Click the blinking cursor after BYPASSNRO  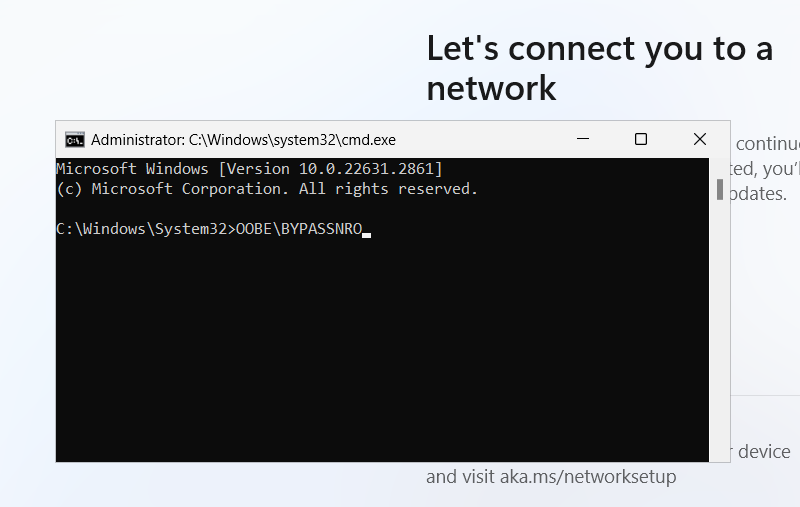[367, 234]
